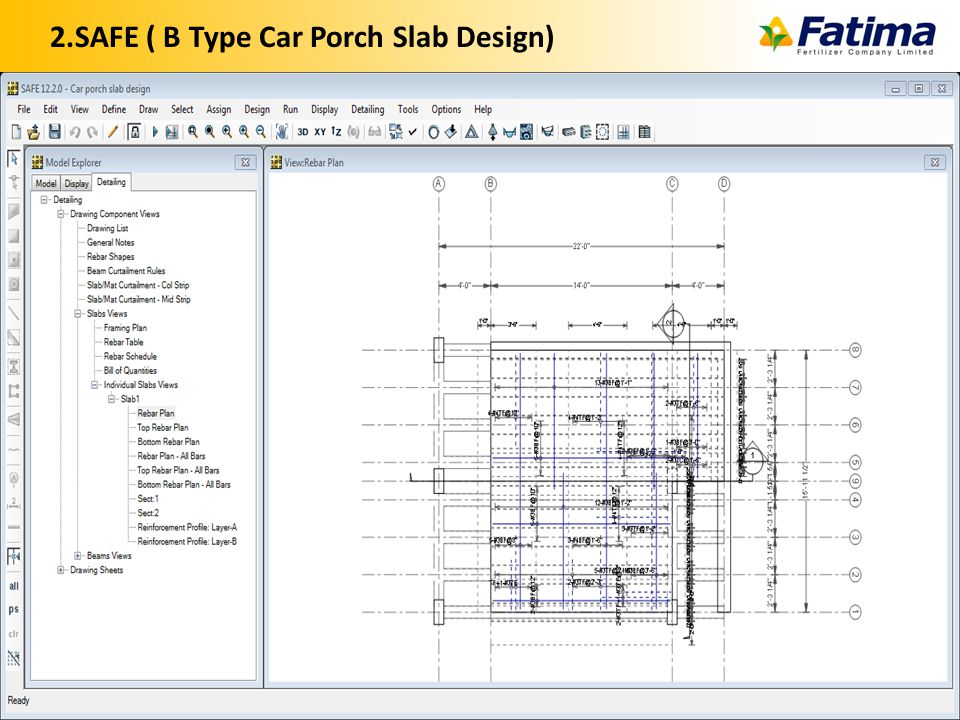Open Beam Curtailment Rules item
Image resolution: width=960 pixels, height=720 pixels.
126,271
